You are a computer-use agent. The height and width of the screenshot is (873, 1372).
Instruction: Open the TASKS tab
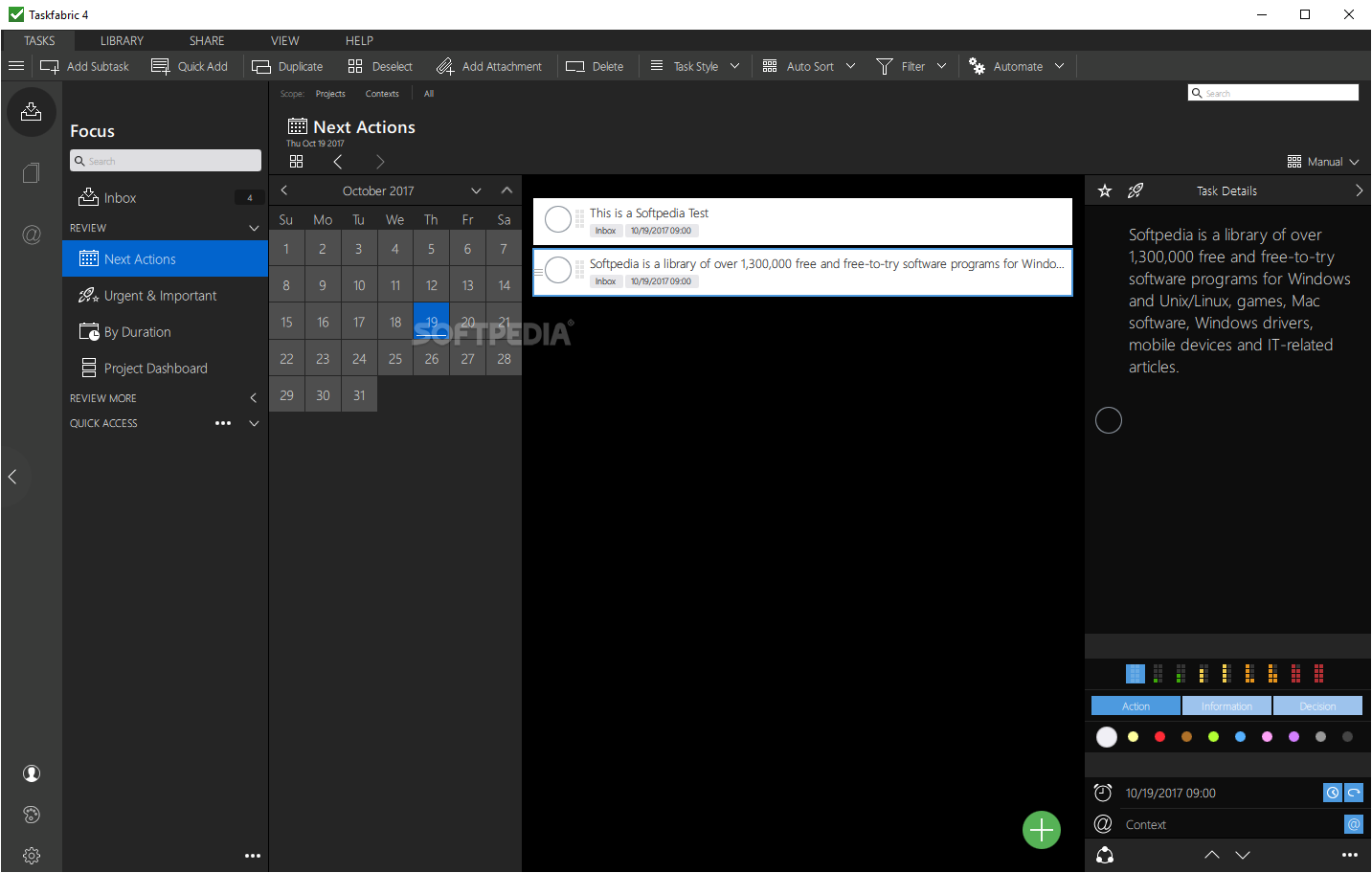[39, 40]
